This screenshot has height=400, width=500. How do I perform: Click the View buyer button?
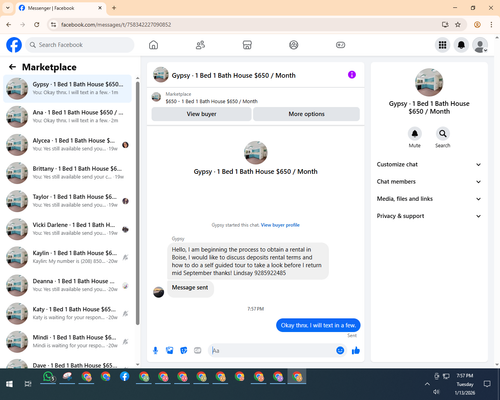(201, 114)
